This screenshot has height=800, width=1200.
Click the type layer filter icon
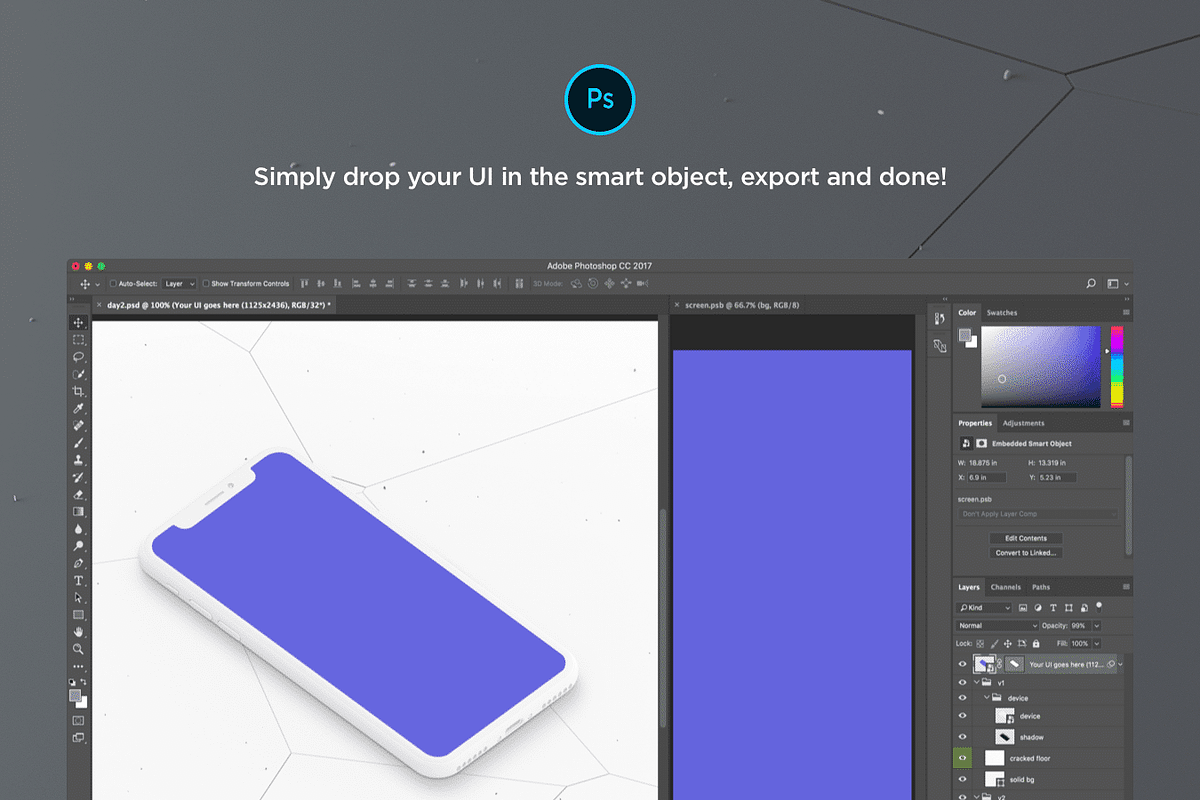pos(1053,608)
